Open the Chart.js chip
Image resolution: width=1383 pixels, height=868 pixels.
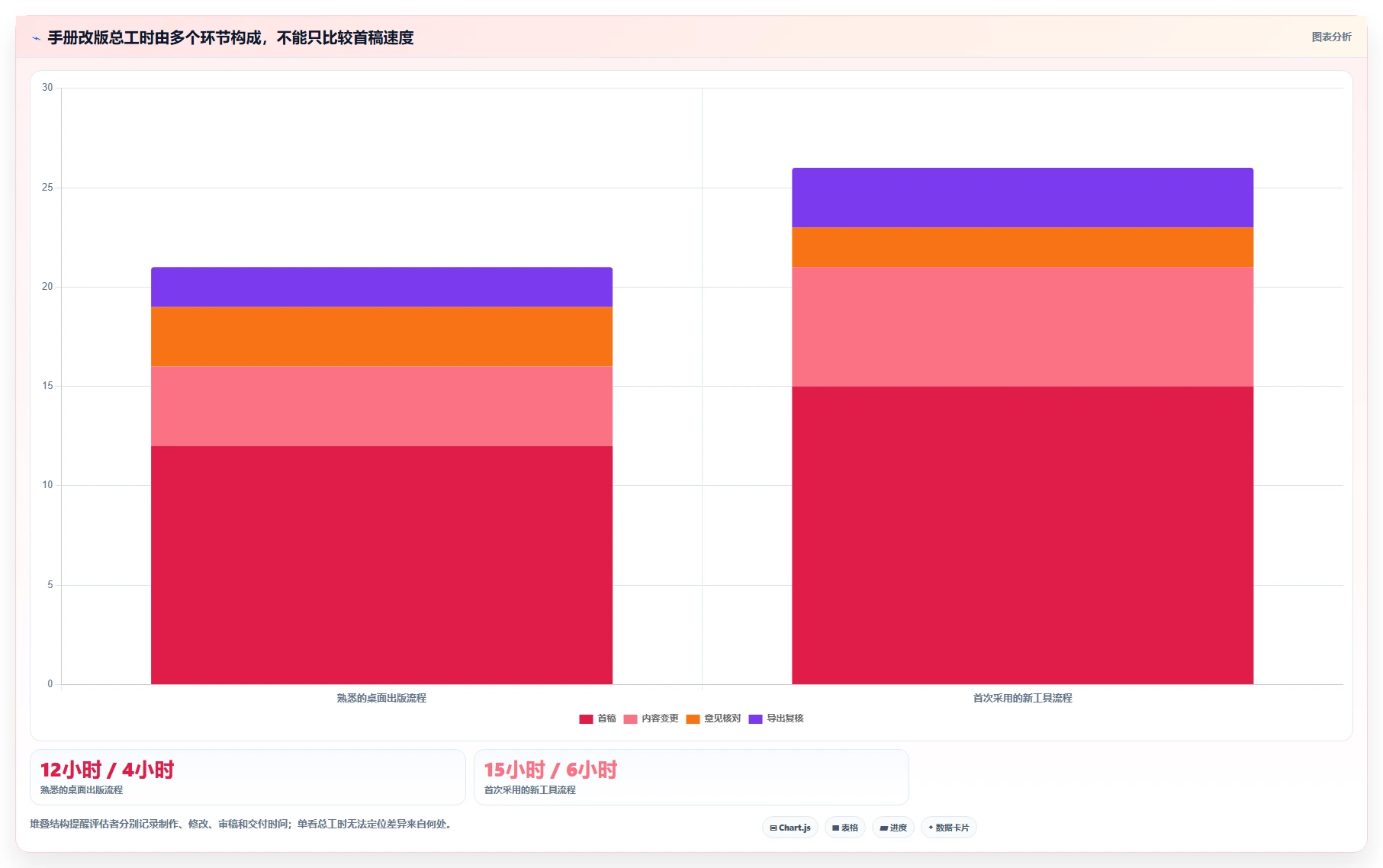click(x=790, y=828)
